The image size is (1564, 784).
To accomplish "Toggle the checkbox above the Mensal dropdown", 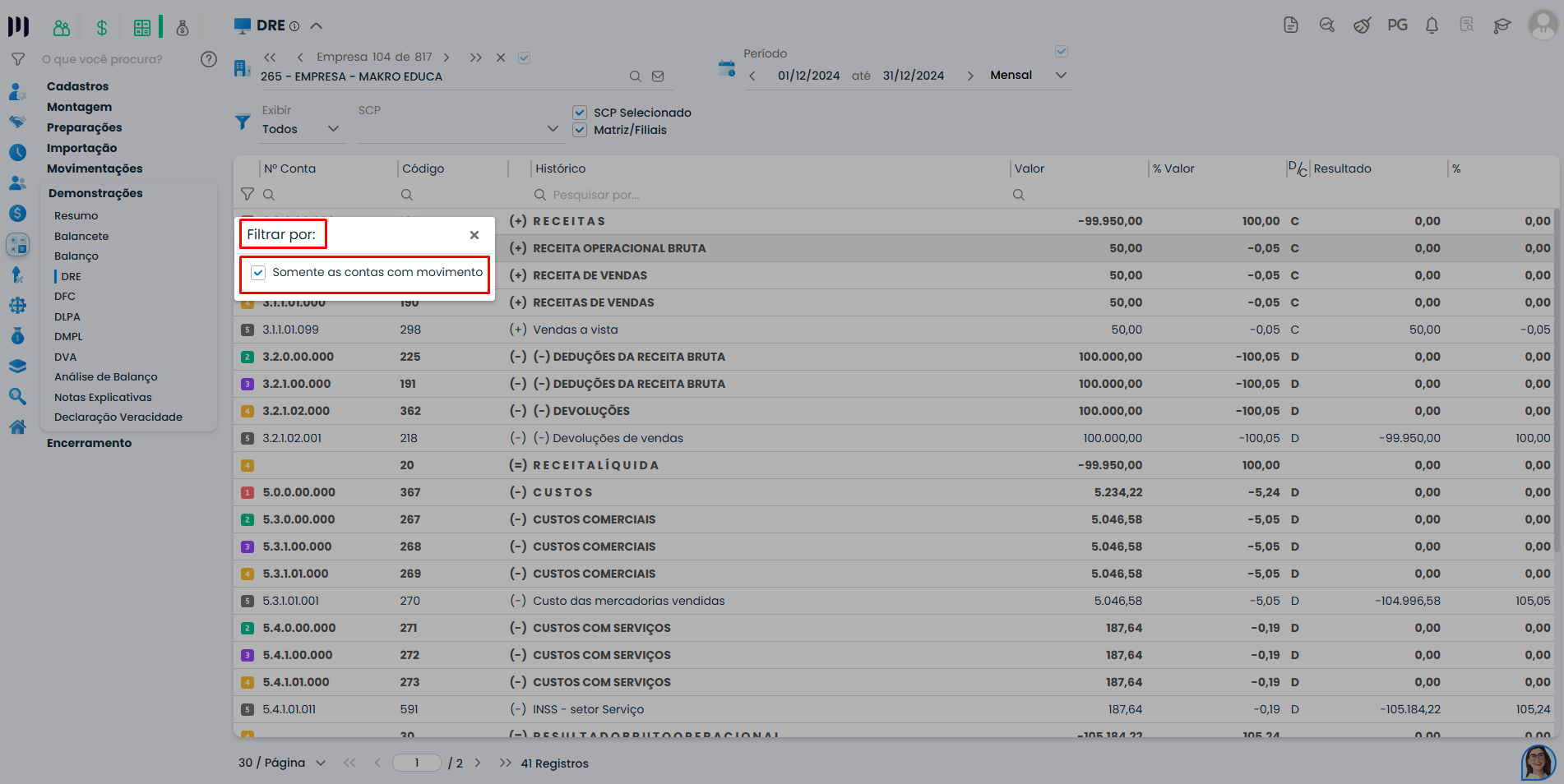I will click(1062, 52).
